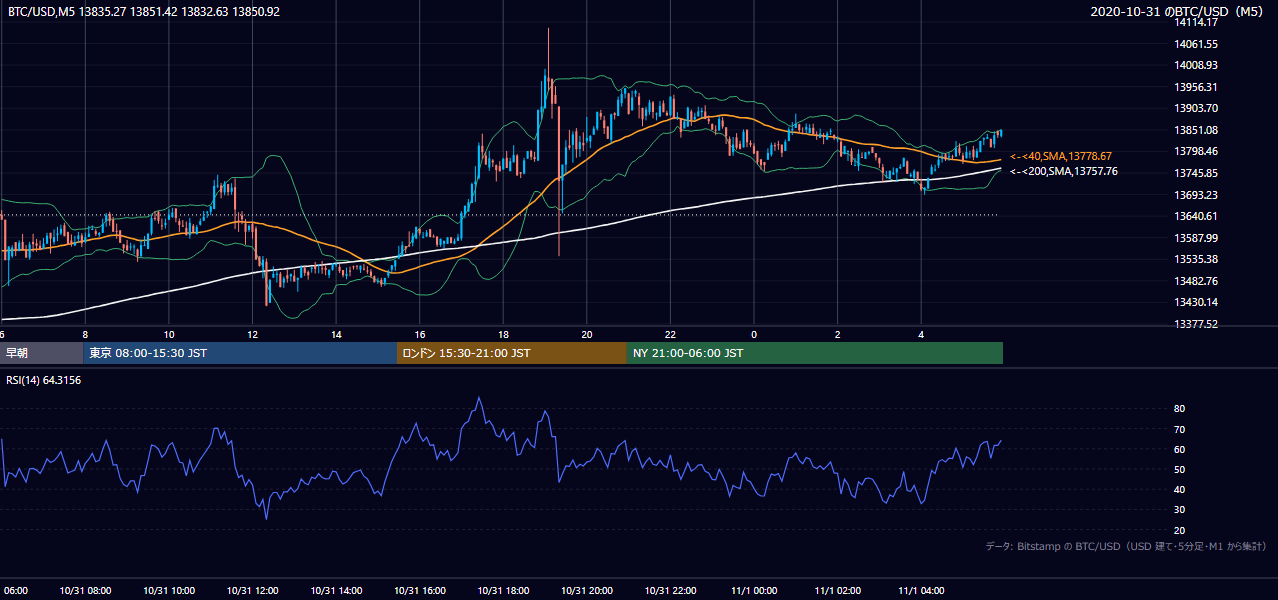Click the 10/31 16:00 time axis label
The height and width of the screenshot is (600, 1278).
coord(419,591)
